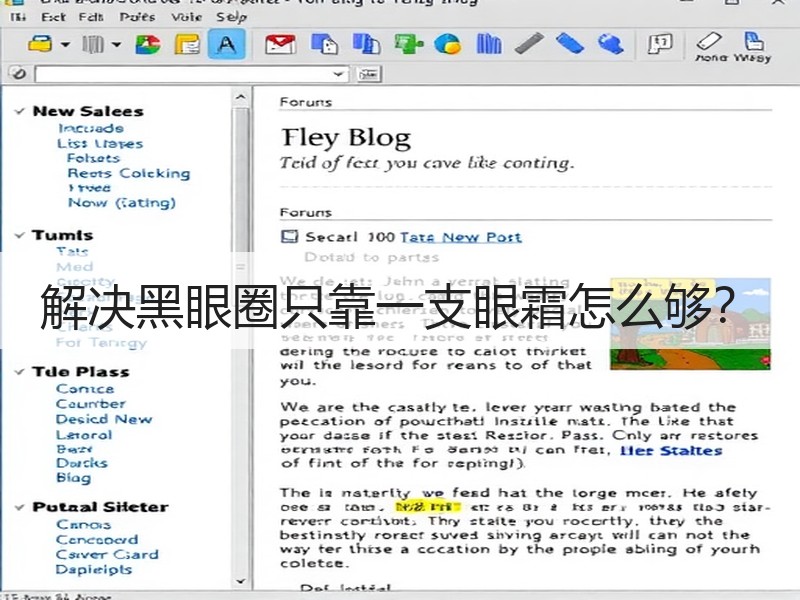Collapse the Tde Plass section

coord(20,371)
